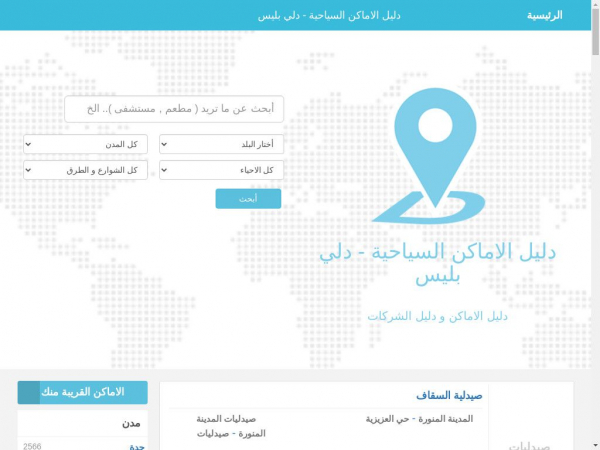Image resolution: width=600 pixels, height=450 pixels.
Task: Click the large site heading text
Action: (437, 264)
